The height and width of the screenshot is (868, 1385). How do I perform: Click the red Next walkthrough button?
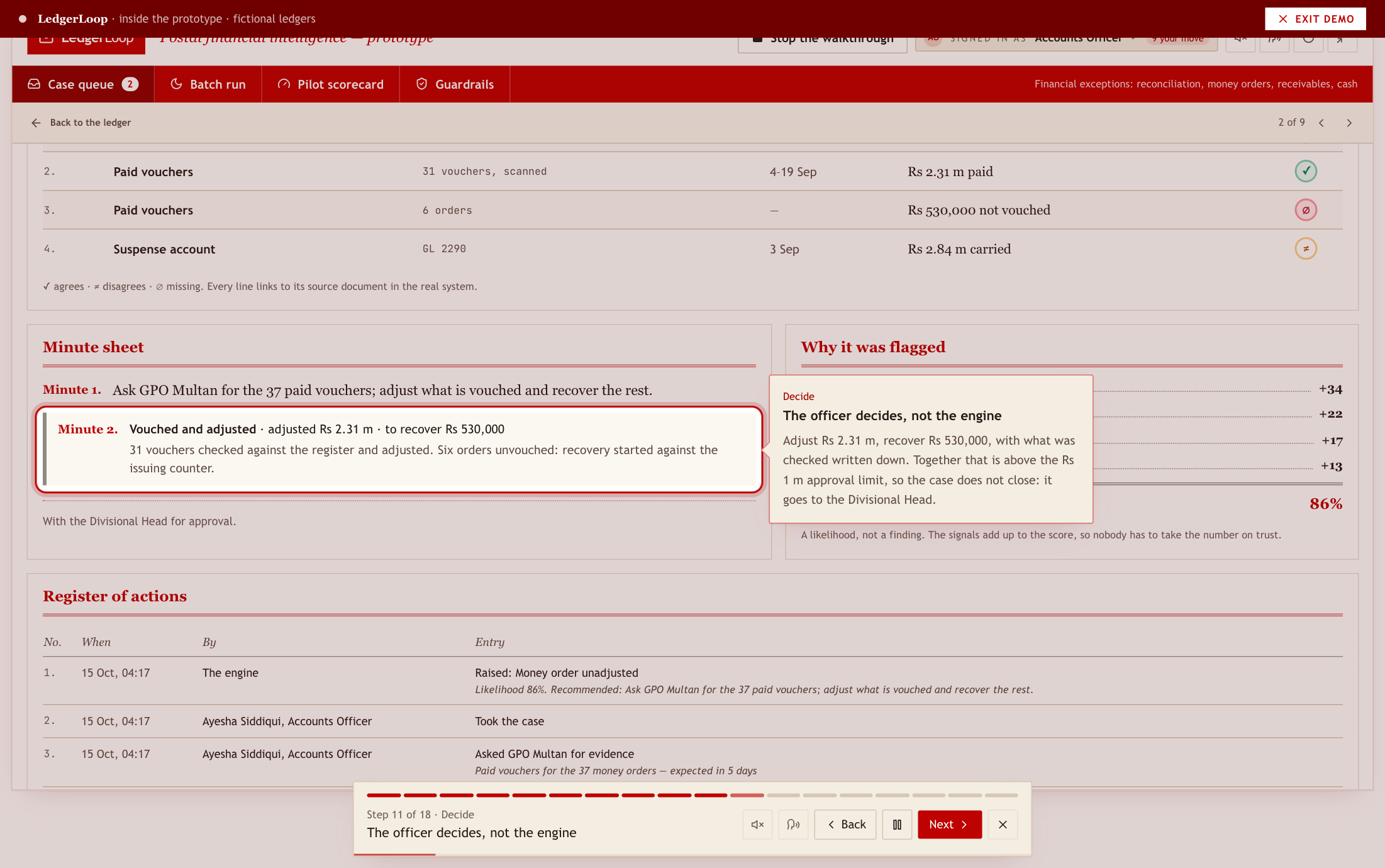(949, 824)
